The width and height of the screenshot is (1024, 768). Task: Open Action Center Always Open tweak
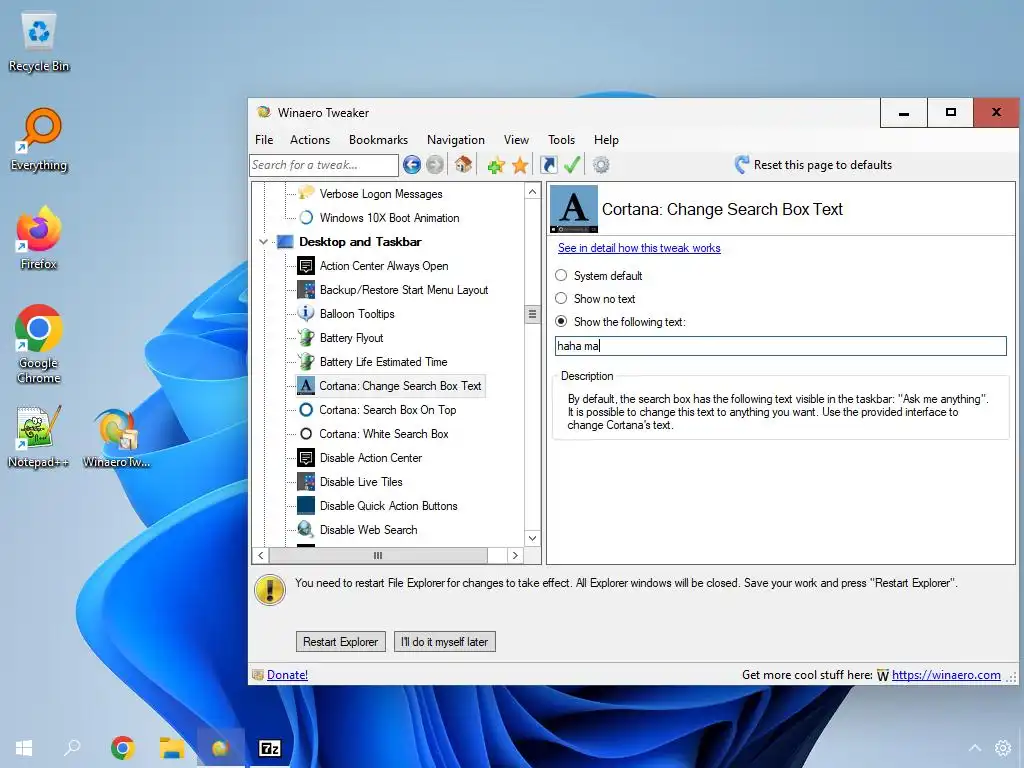[x=383, y=266]
